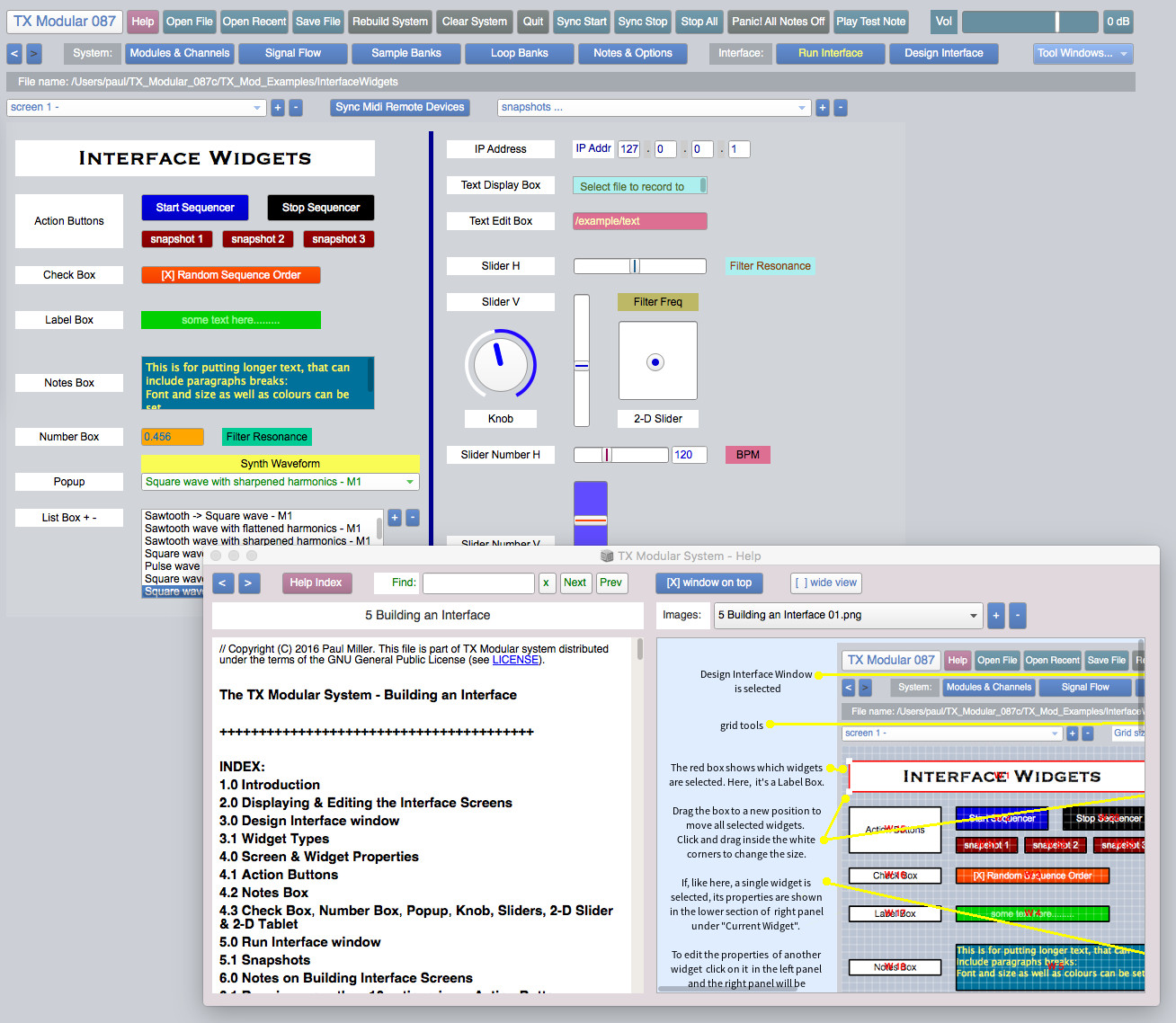Open the Images file dropdown
Viewport: 1176px width, 1023px height.
point(847,616)
